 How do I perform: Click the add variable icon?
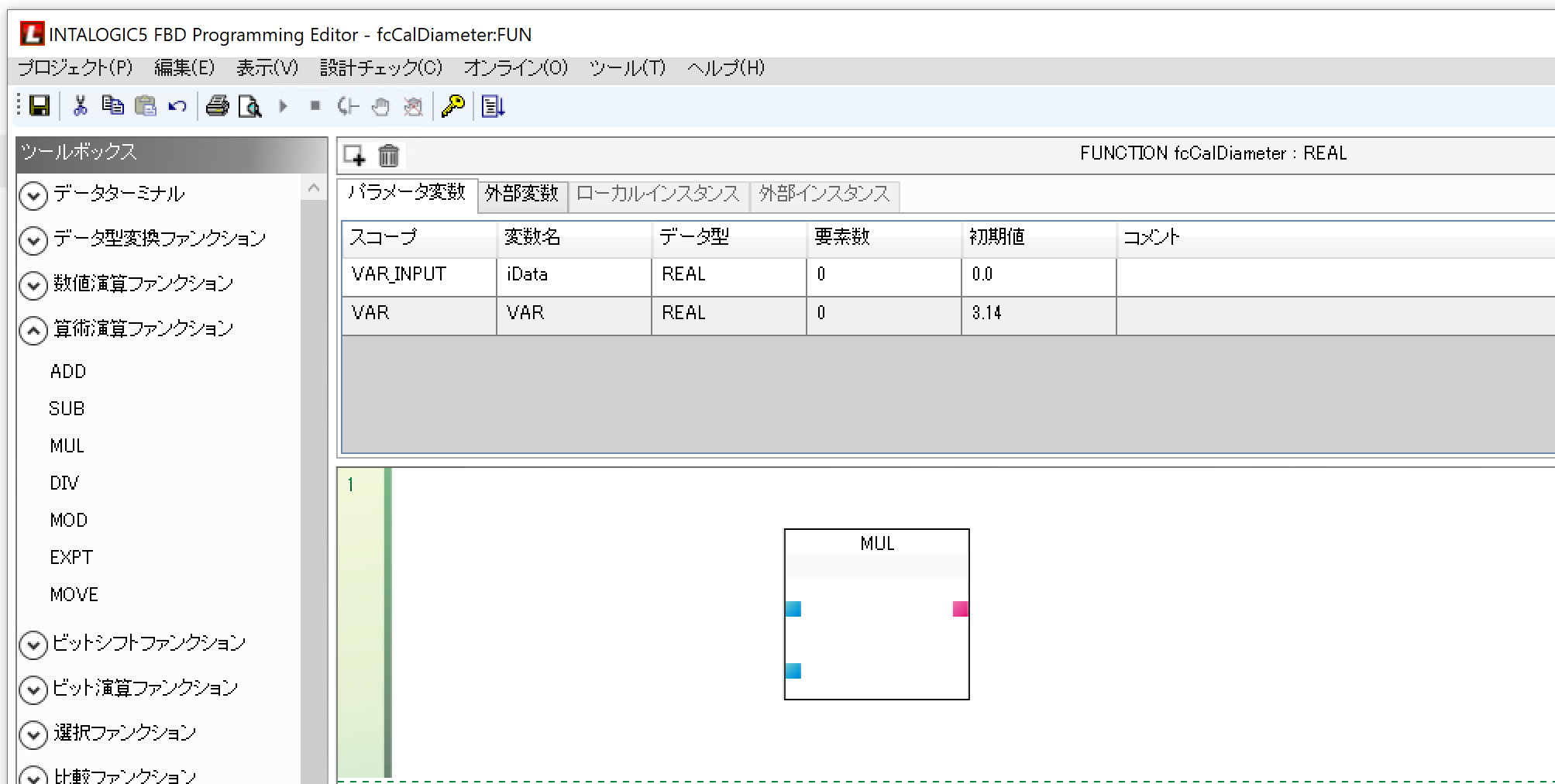(x=355, y=156)
